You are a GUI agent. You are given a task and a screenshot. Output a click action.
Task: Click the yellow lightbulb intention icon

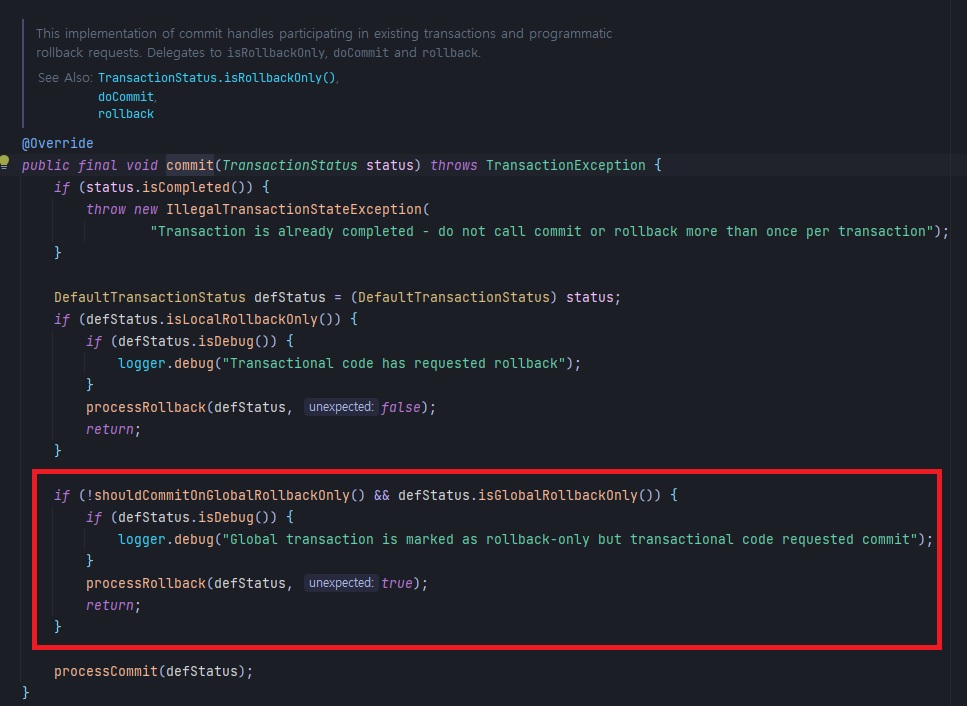pos(4,162)
